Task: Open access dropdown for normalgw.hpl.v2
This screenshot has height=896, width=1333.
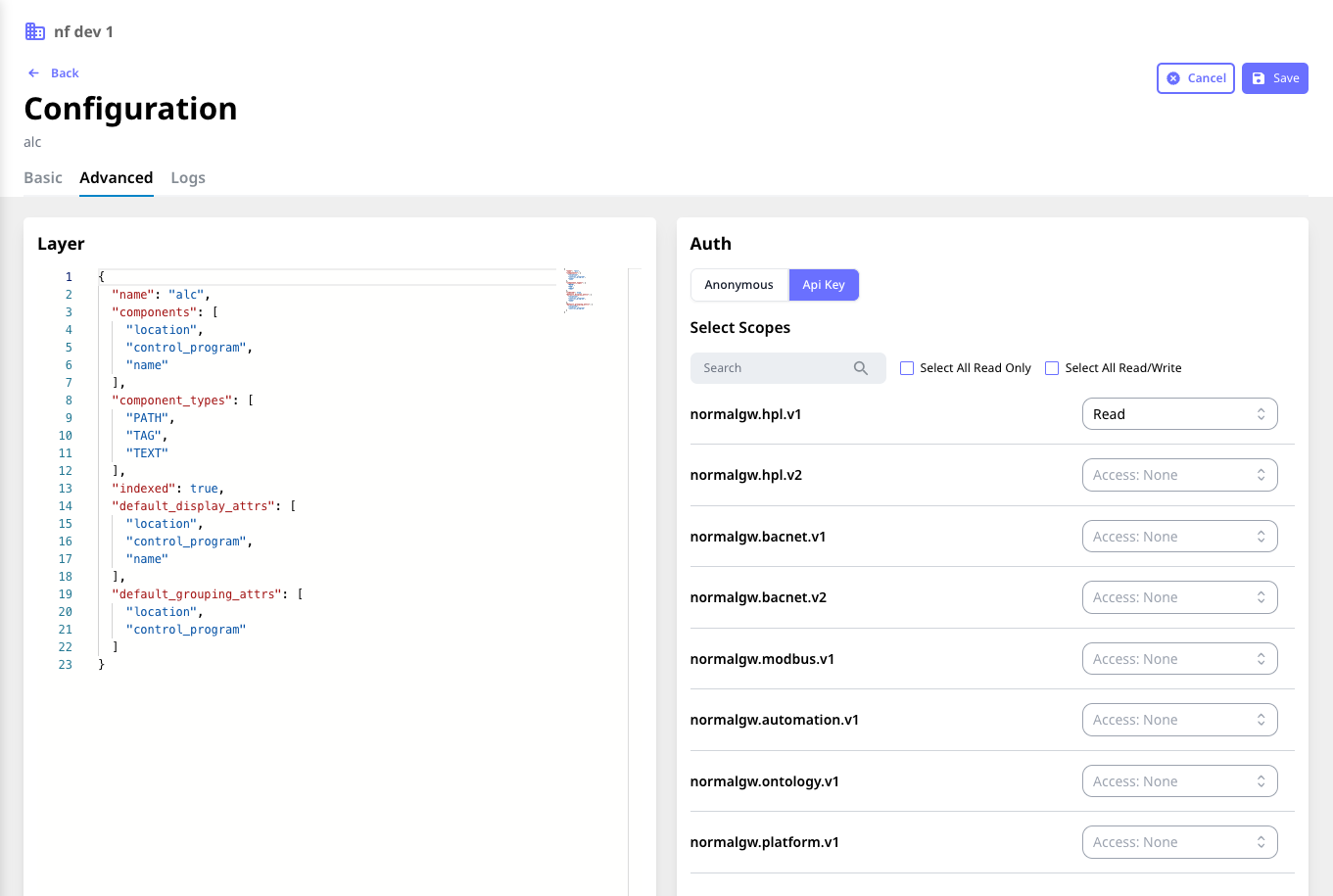Action: [x=1180, y=475]
